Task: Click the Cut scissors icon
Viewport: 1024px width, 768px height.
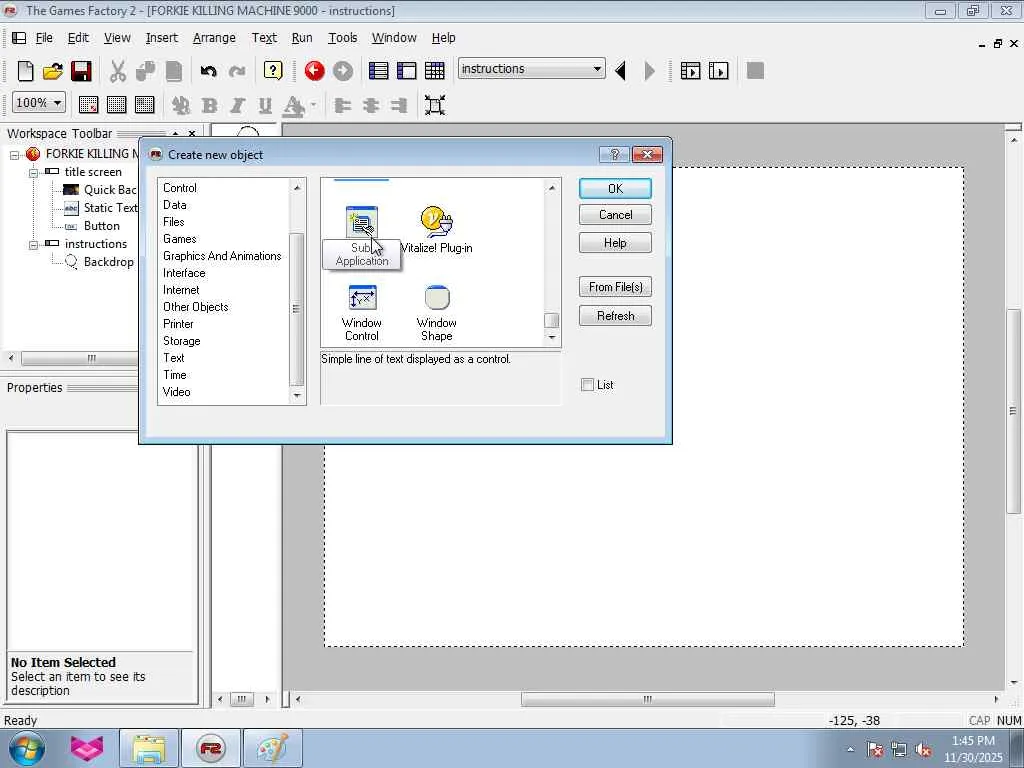Action: click(118, 71)
